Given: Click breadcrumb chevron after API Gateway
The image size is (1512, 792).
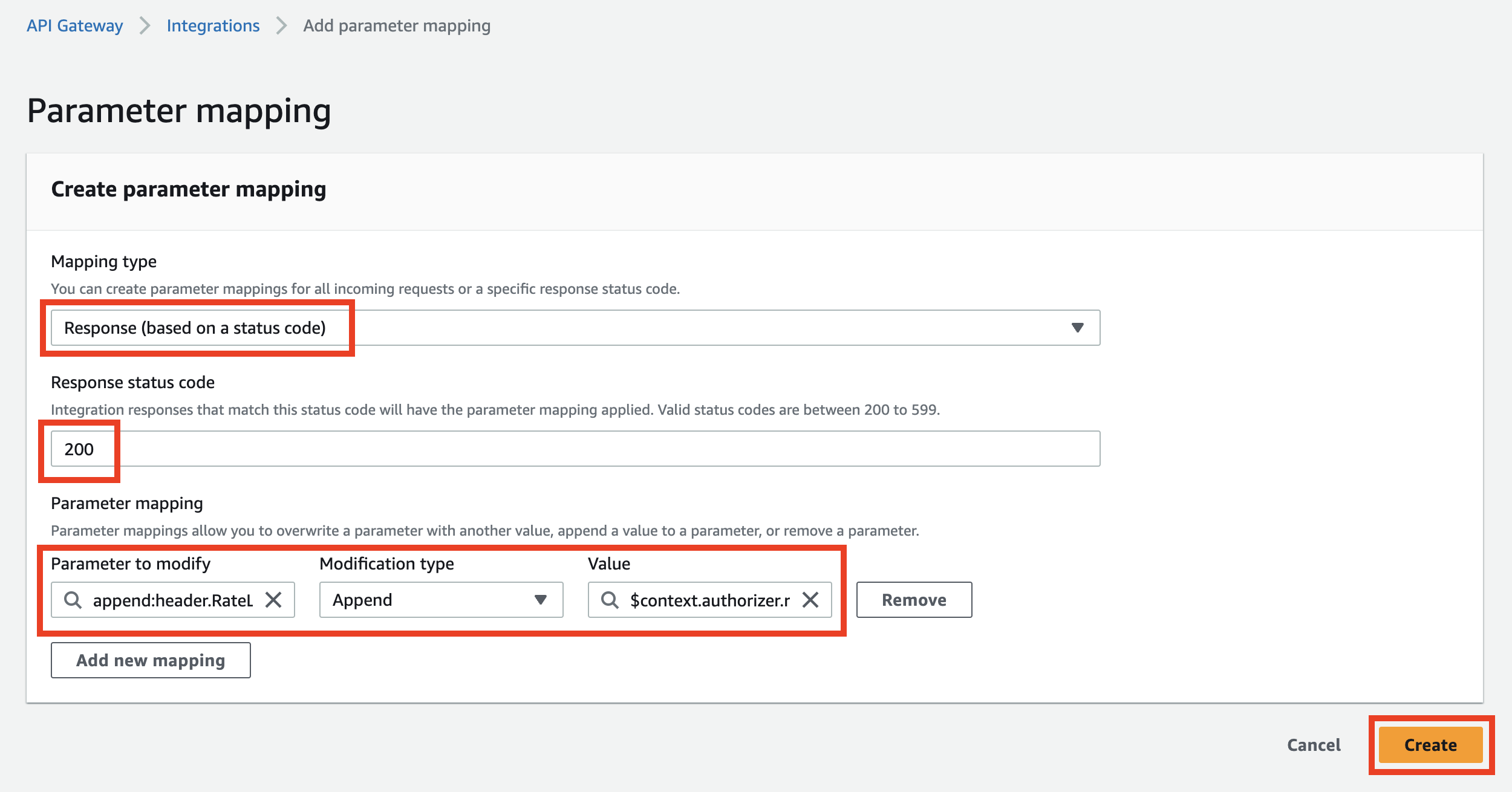Looking at the screenshot, I should [x=145, y=25].
